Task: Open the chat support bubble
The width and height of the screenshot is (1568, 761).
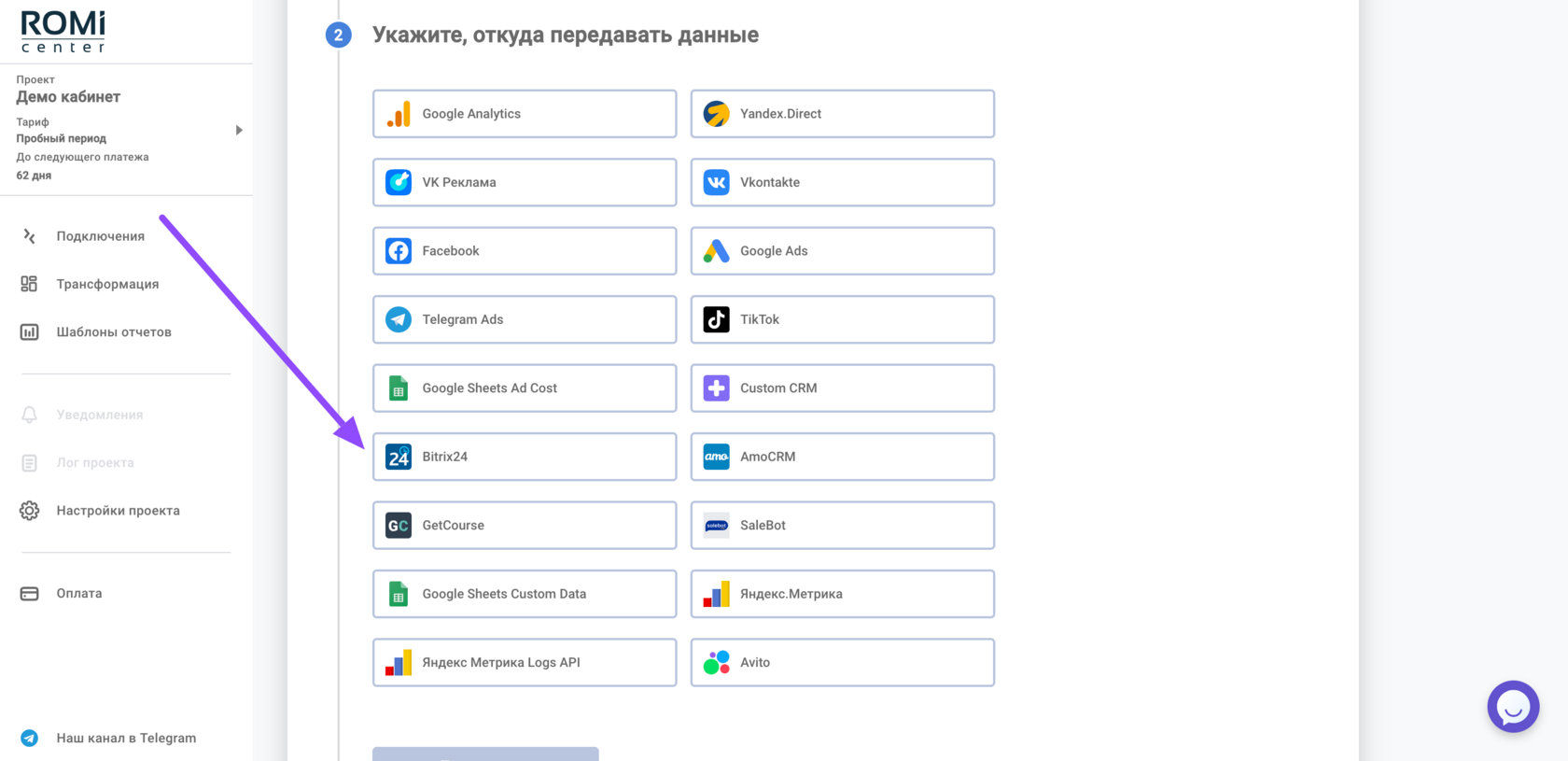Action: tap(1513, 707)
